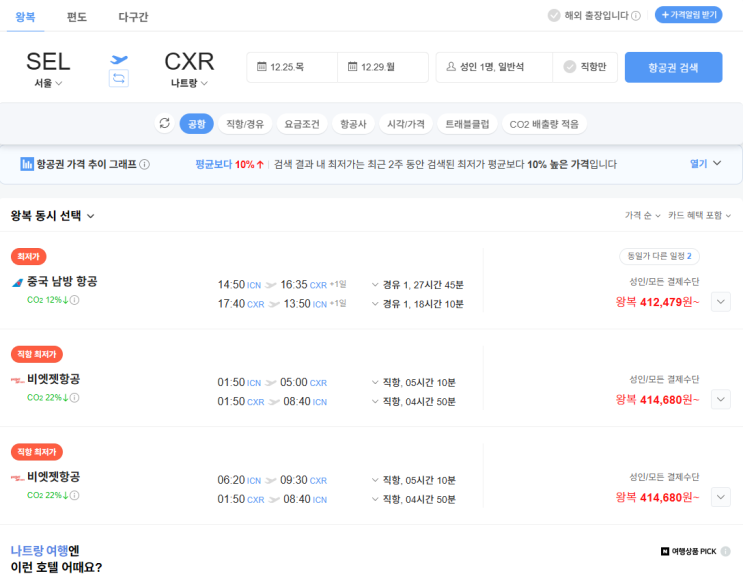Click CO2 info icon for 06:20 비엣젯항공 flight
The image size is (743, 576).
(x=74, y=495)
